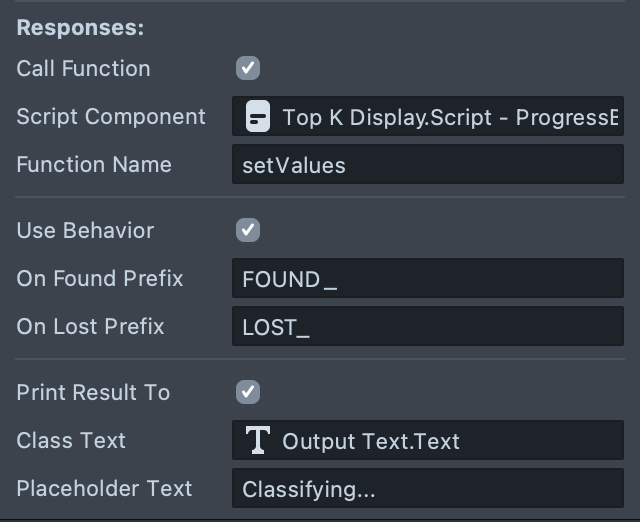Image resolution: width=640 pixels, height=522 pixels.
Task: Uncheck the Print Result To checkbox
Action: (248, 392)
